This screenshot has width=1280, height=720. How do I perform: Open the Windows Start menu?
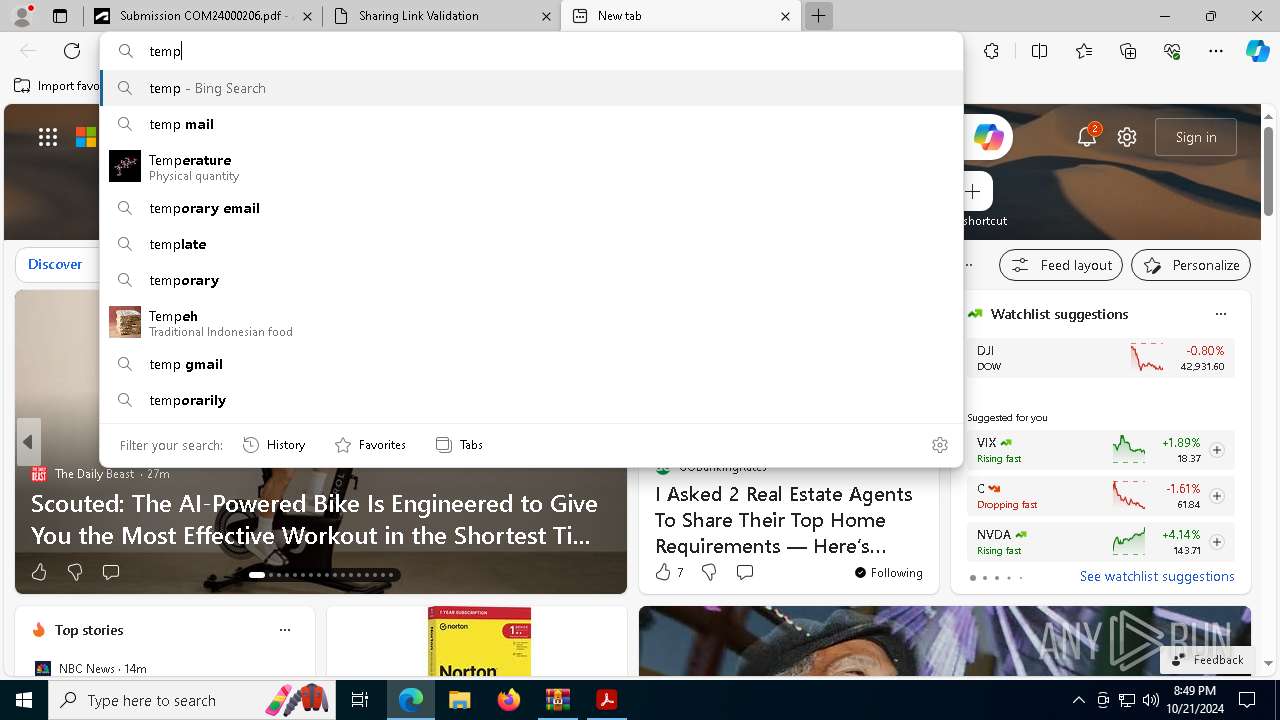pos(24,700)
